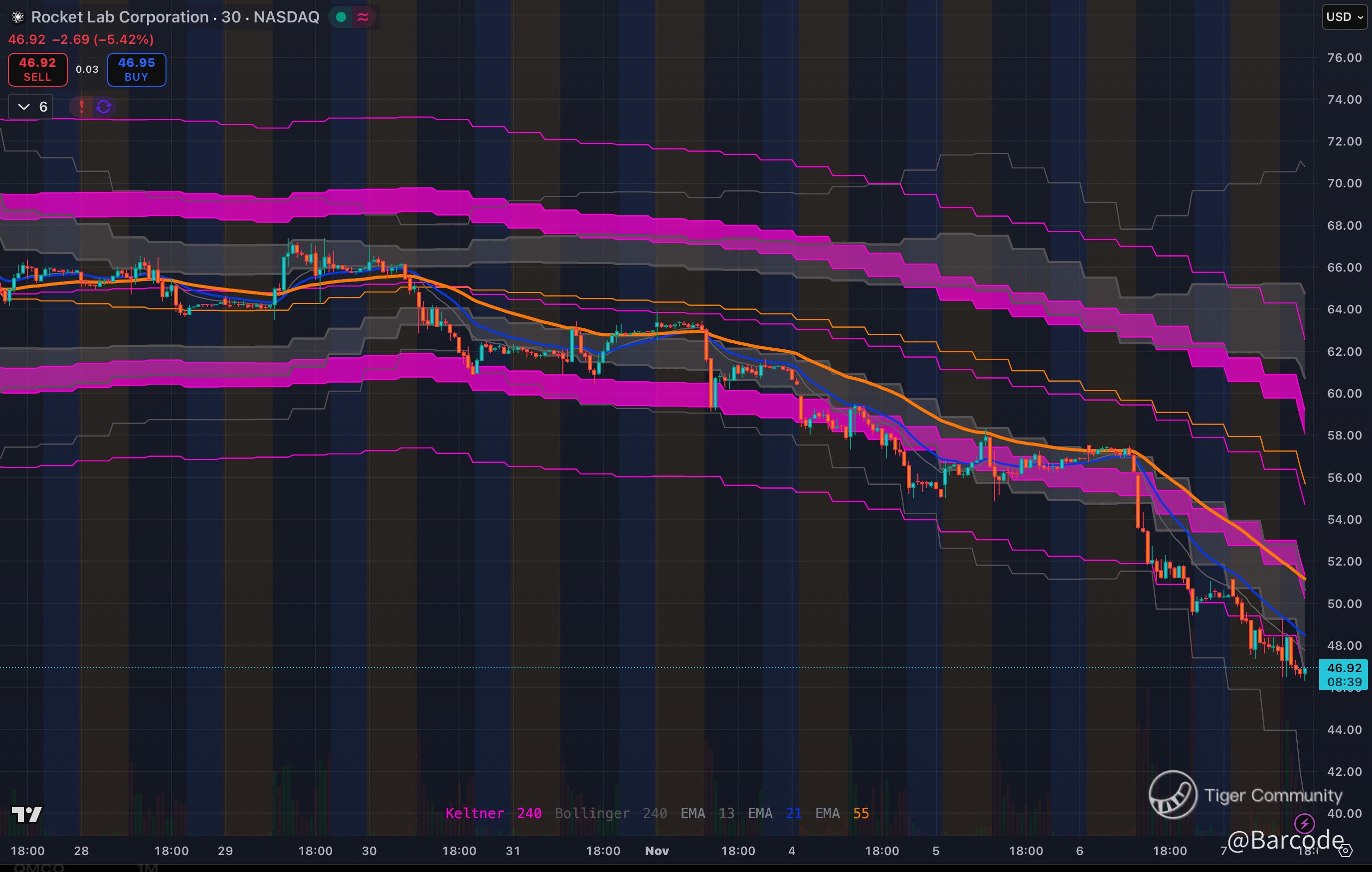Screen dimensions: 1372x872
Task: Expand the collapsed 6 indicators legend
Action: point(31,107)
